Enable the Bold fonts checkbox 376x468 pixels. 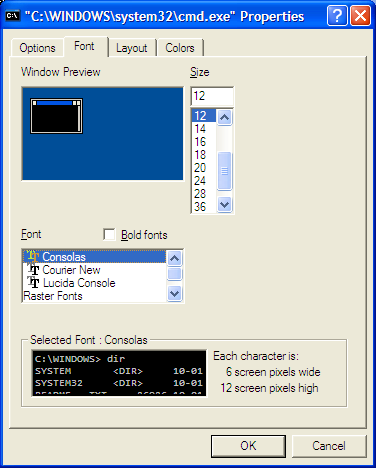(109, 234)
